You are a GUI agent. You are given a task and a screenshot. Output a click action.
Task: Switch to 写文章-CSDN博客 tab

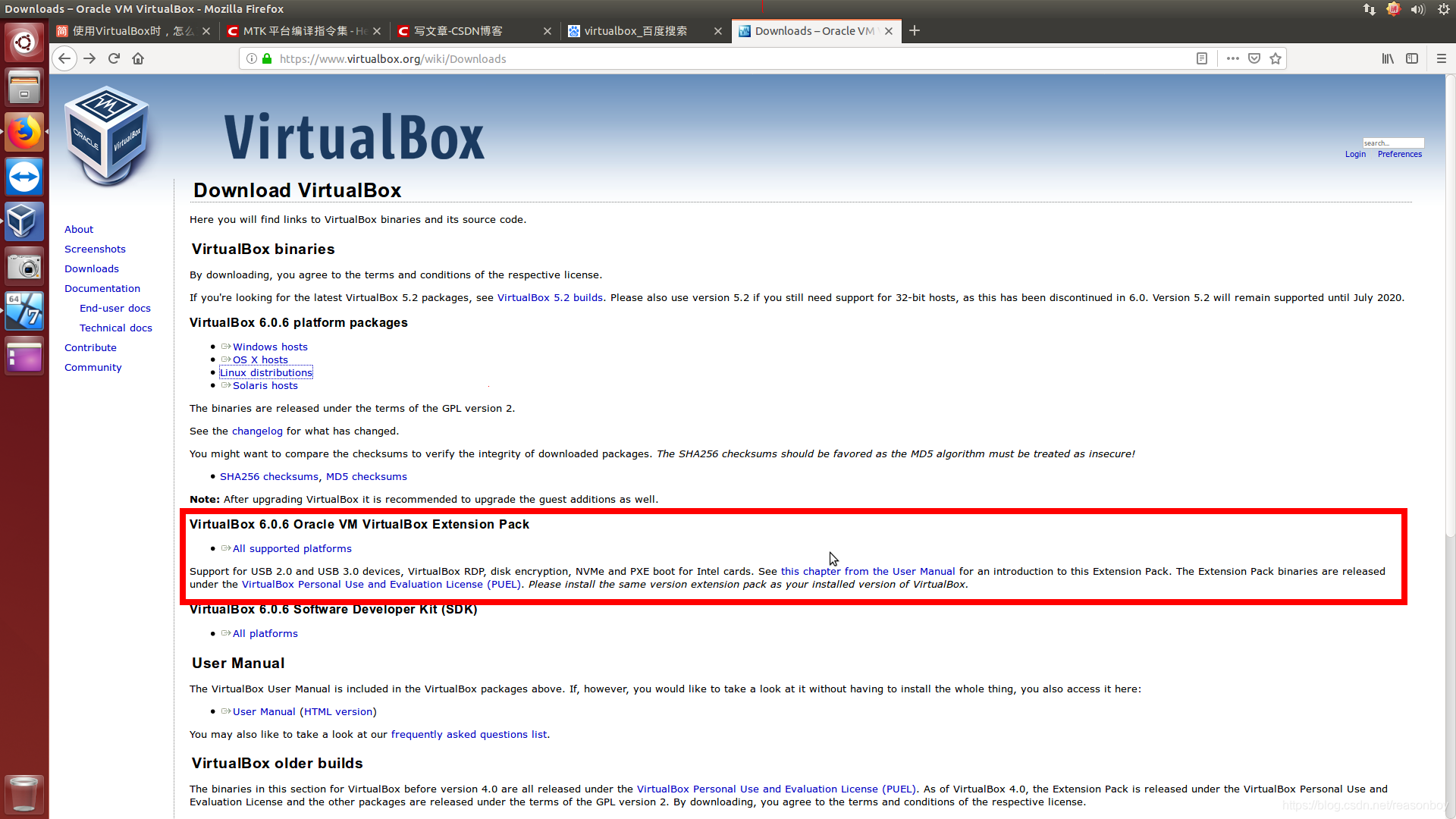point(458,31)
